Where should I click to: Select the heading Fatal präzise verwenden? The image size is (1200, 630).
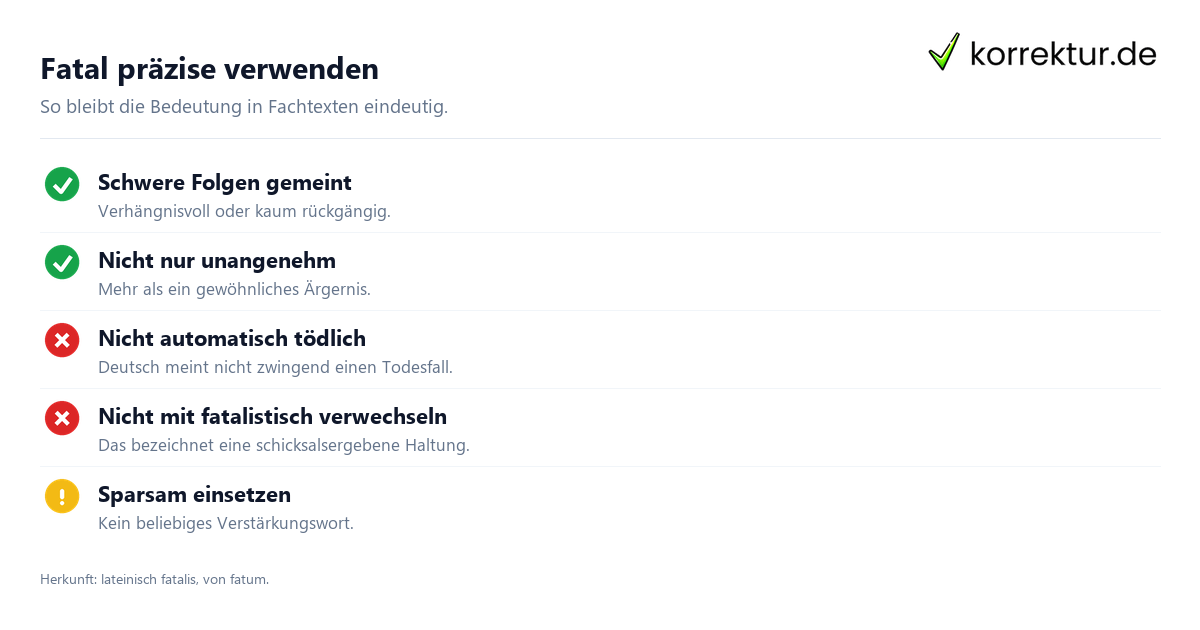[x=209, y=69]
